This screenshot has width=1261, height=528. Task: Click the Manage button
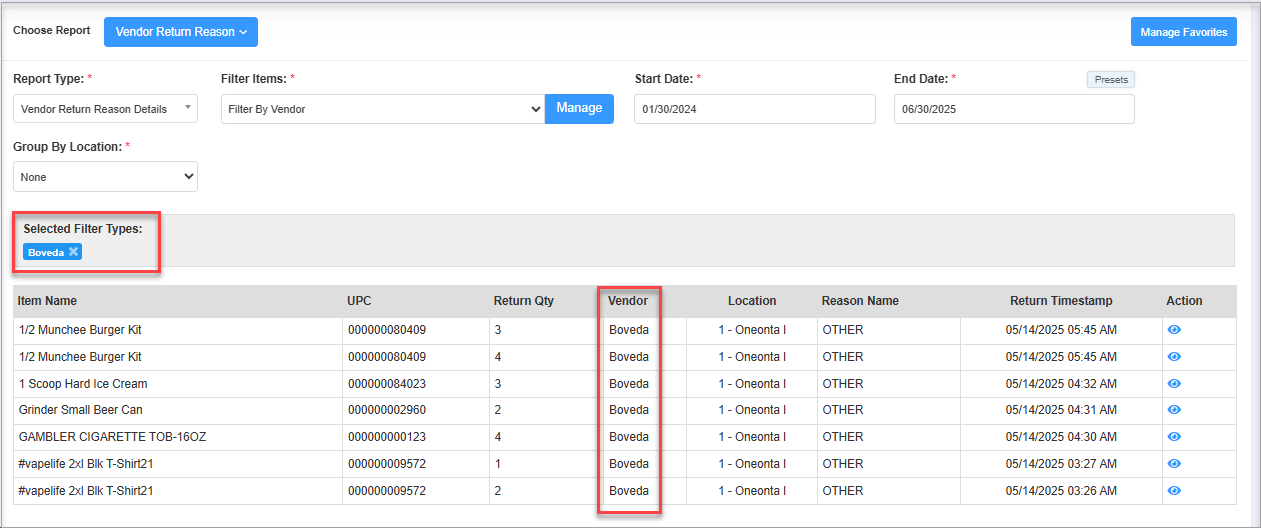pos(579,108)
